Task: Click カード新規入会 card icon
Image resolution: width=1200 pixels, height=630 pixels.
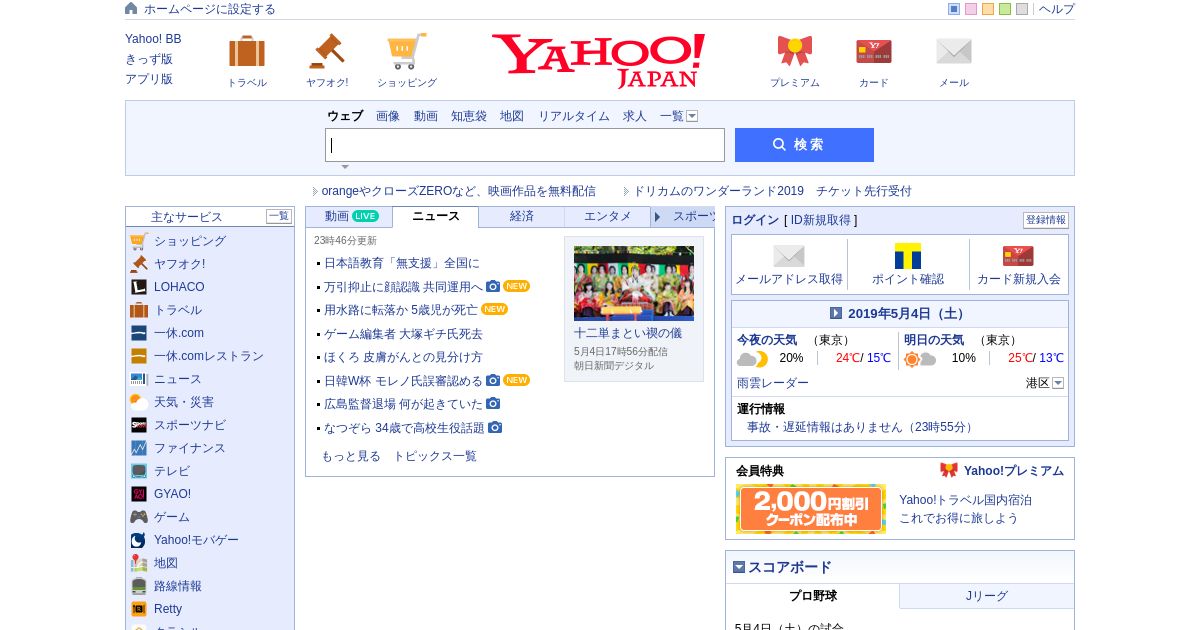Action: (1018, 256)
